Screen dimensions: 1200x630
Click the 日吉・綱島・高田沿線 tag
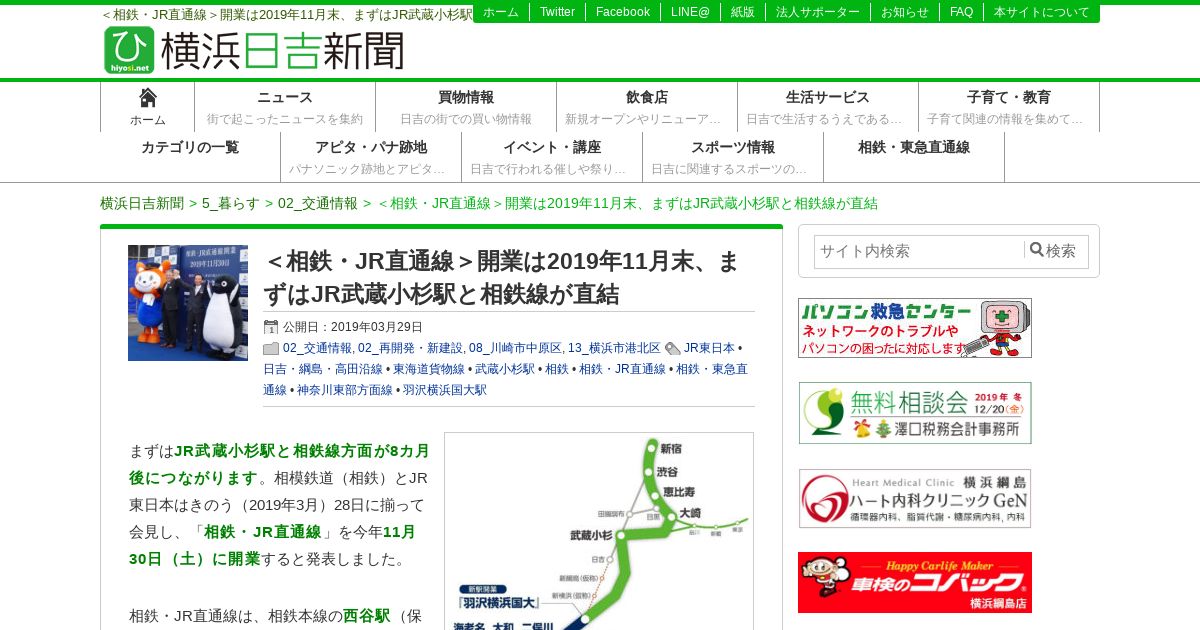pyautogui.click(x=325, y=369)
